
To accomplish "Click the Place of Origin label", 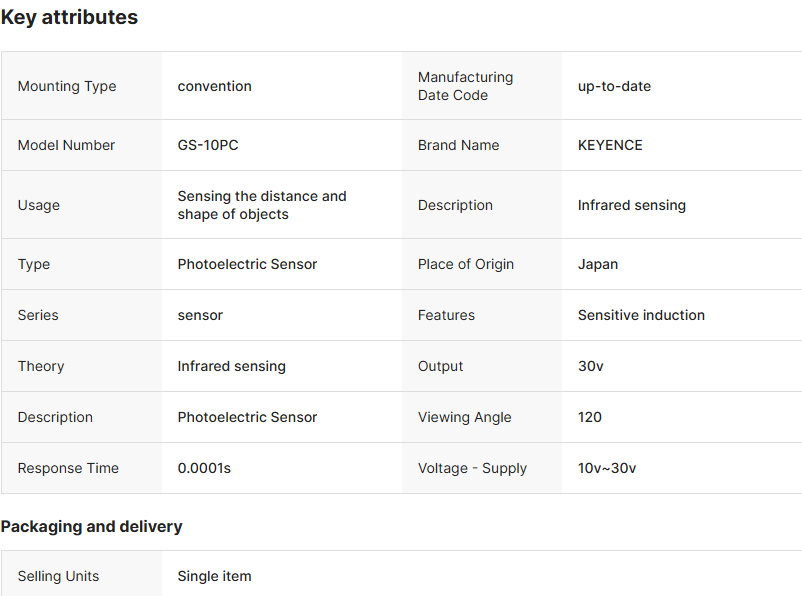I will coord(466,264).
